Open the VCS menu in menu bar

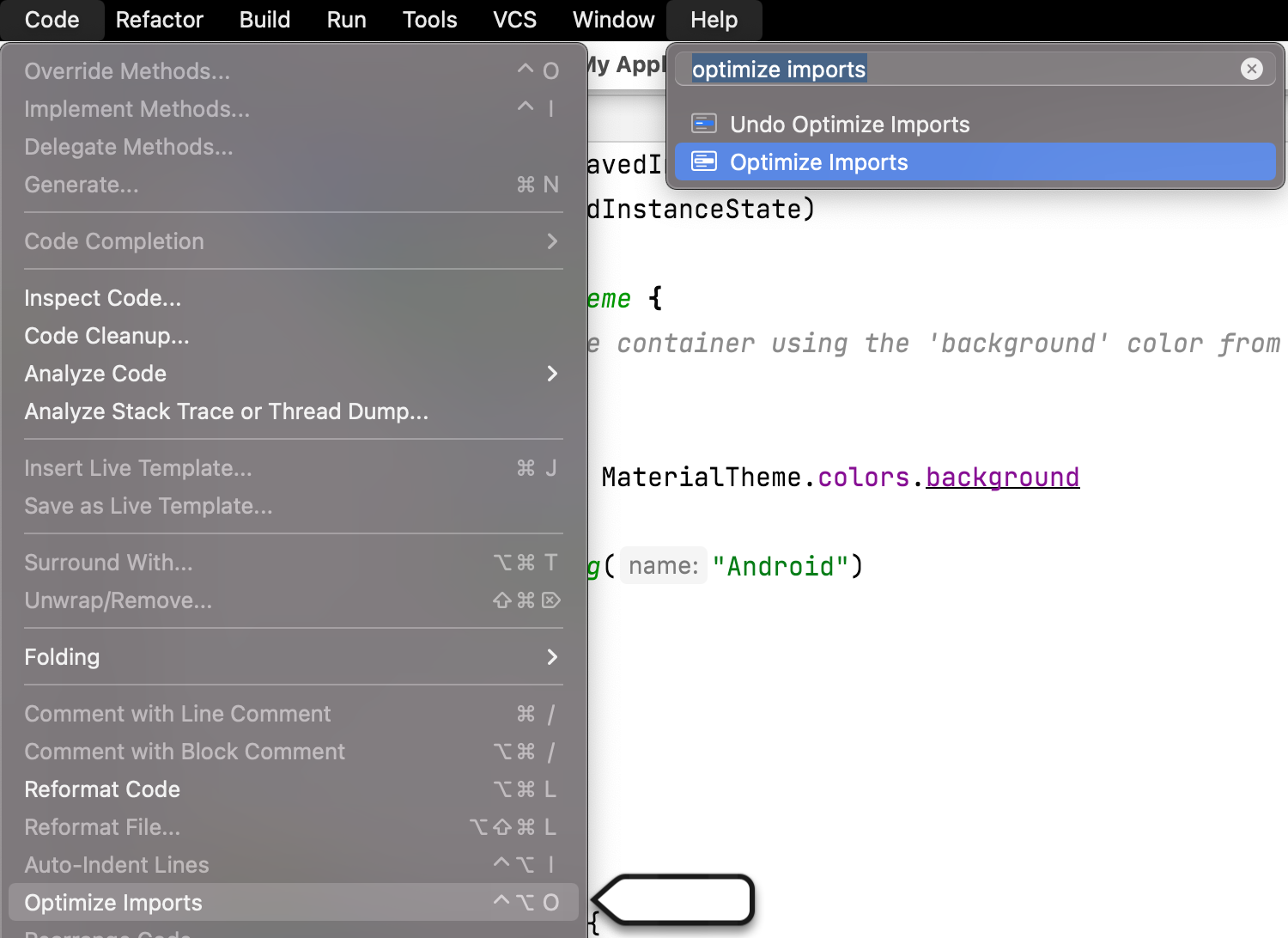(514, 20)
